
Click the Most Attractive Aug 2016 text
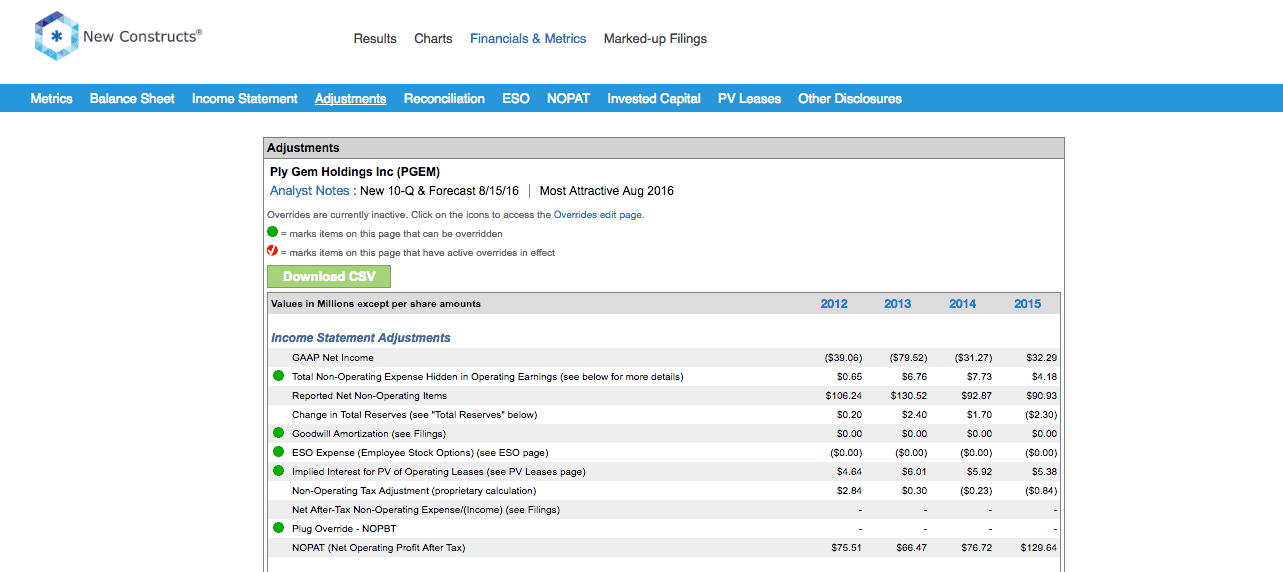[x=607, y=191]
